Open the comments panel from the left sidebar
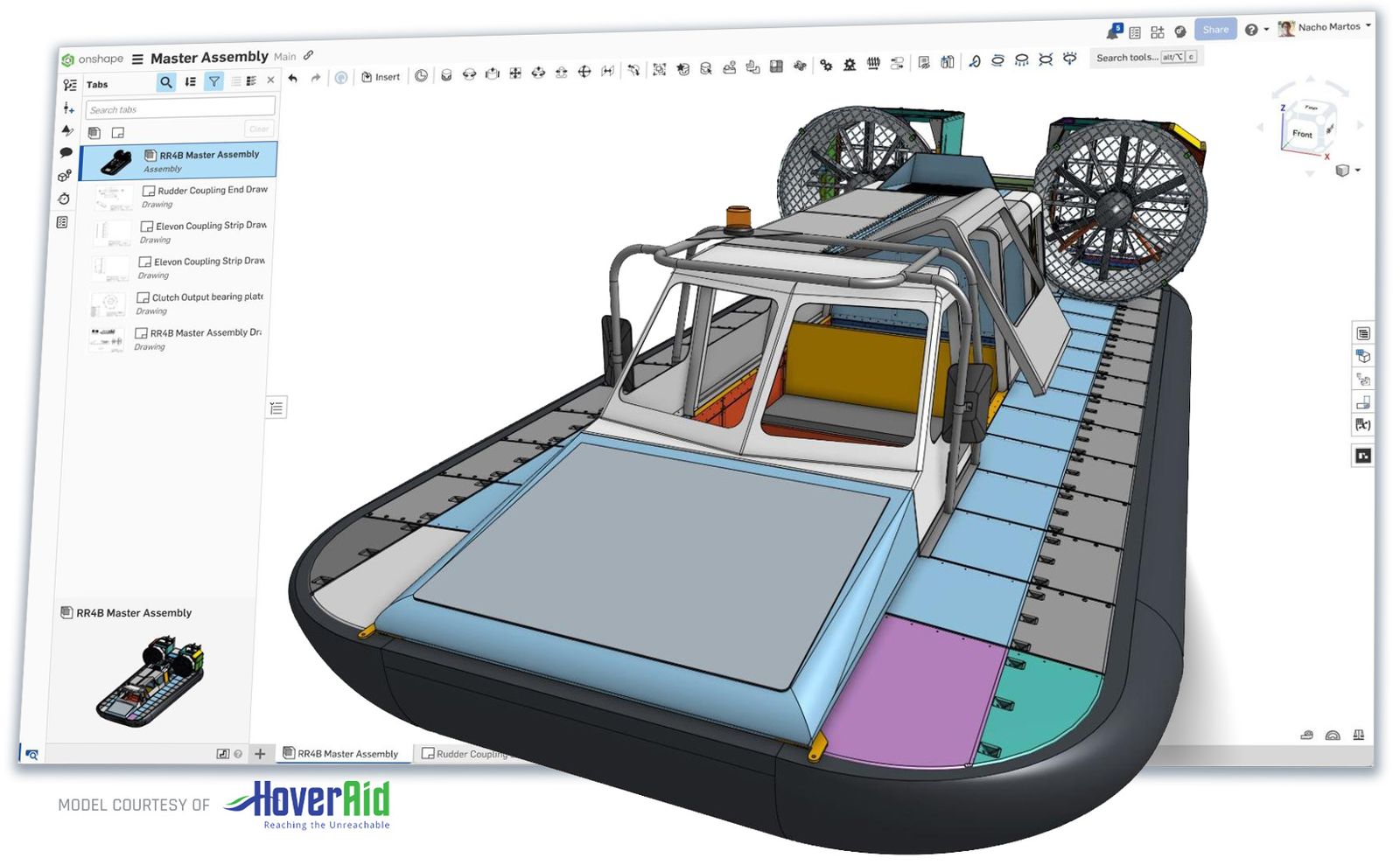This screenshot has width=1400, height=865. (x=66, y=154)
